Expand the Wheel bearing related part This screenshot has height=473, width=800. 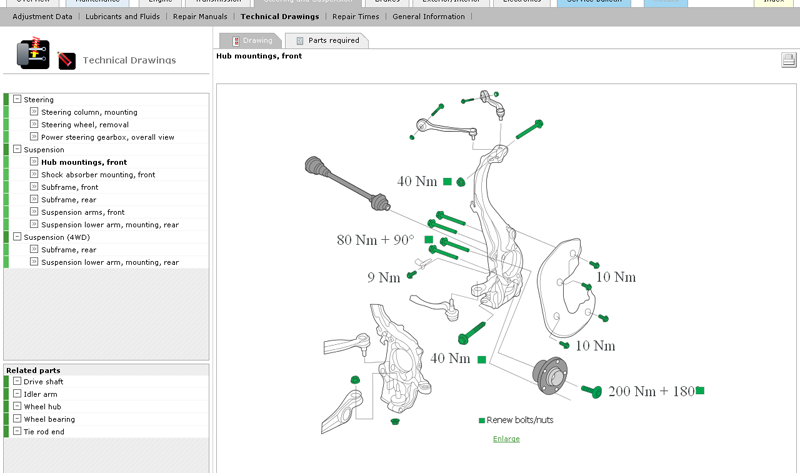(x=17, y=419)
